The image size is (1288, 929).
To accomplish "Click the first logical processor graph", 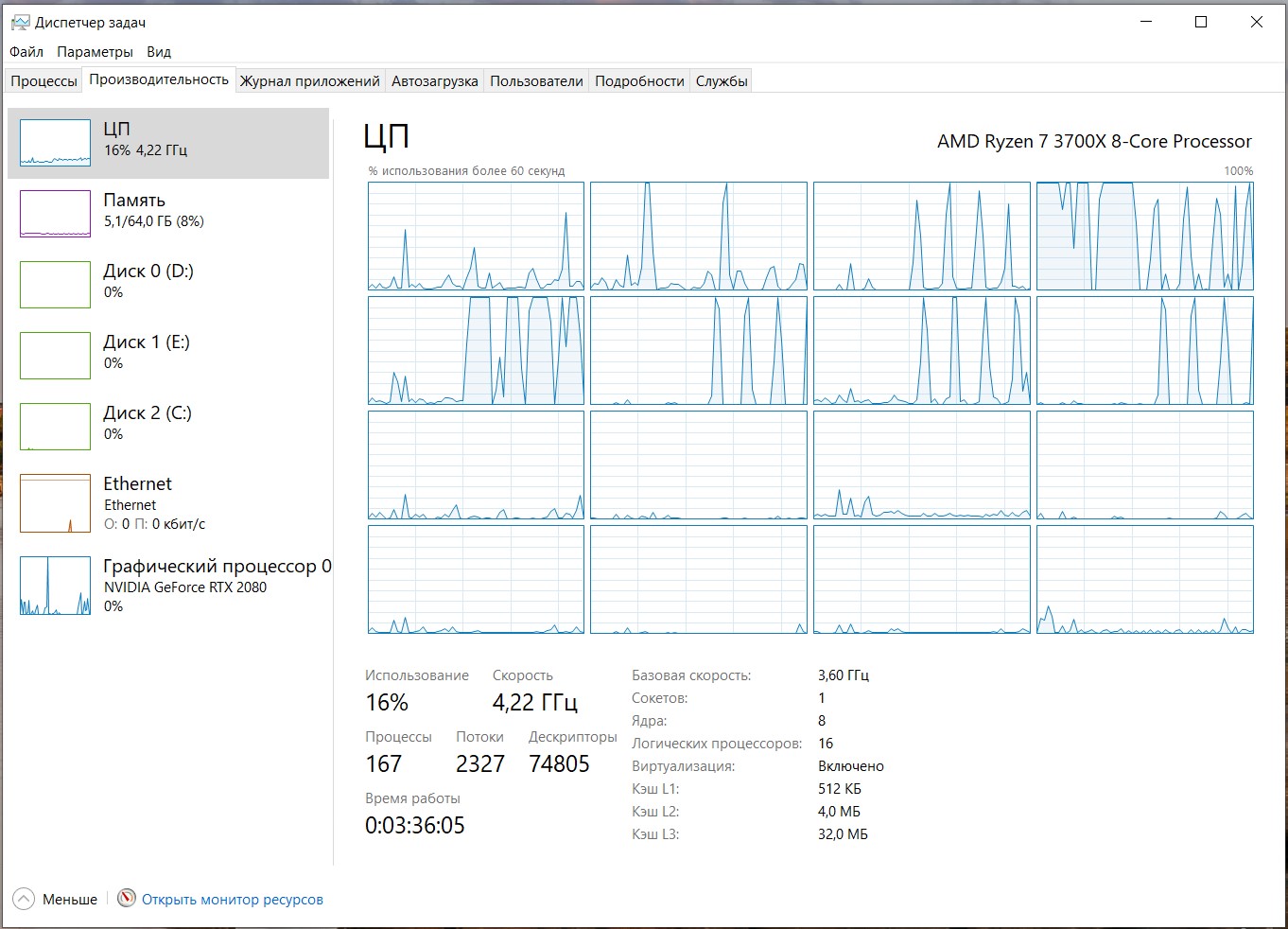I will 476,237.
